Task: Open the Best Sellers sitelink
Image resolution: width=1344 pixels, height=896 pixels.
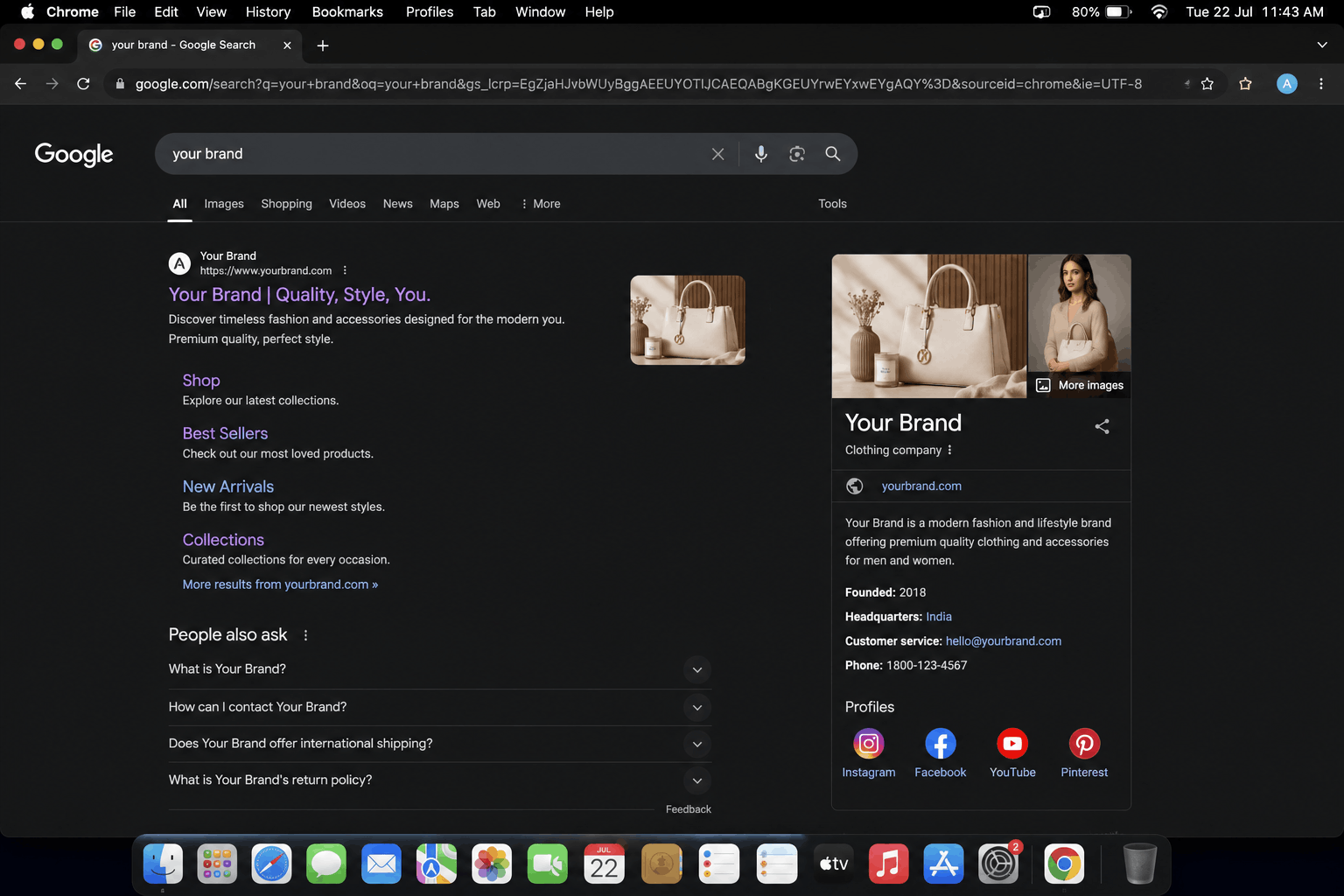Action: tap(225, 434)
